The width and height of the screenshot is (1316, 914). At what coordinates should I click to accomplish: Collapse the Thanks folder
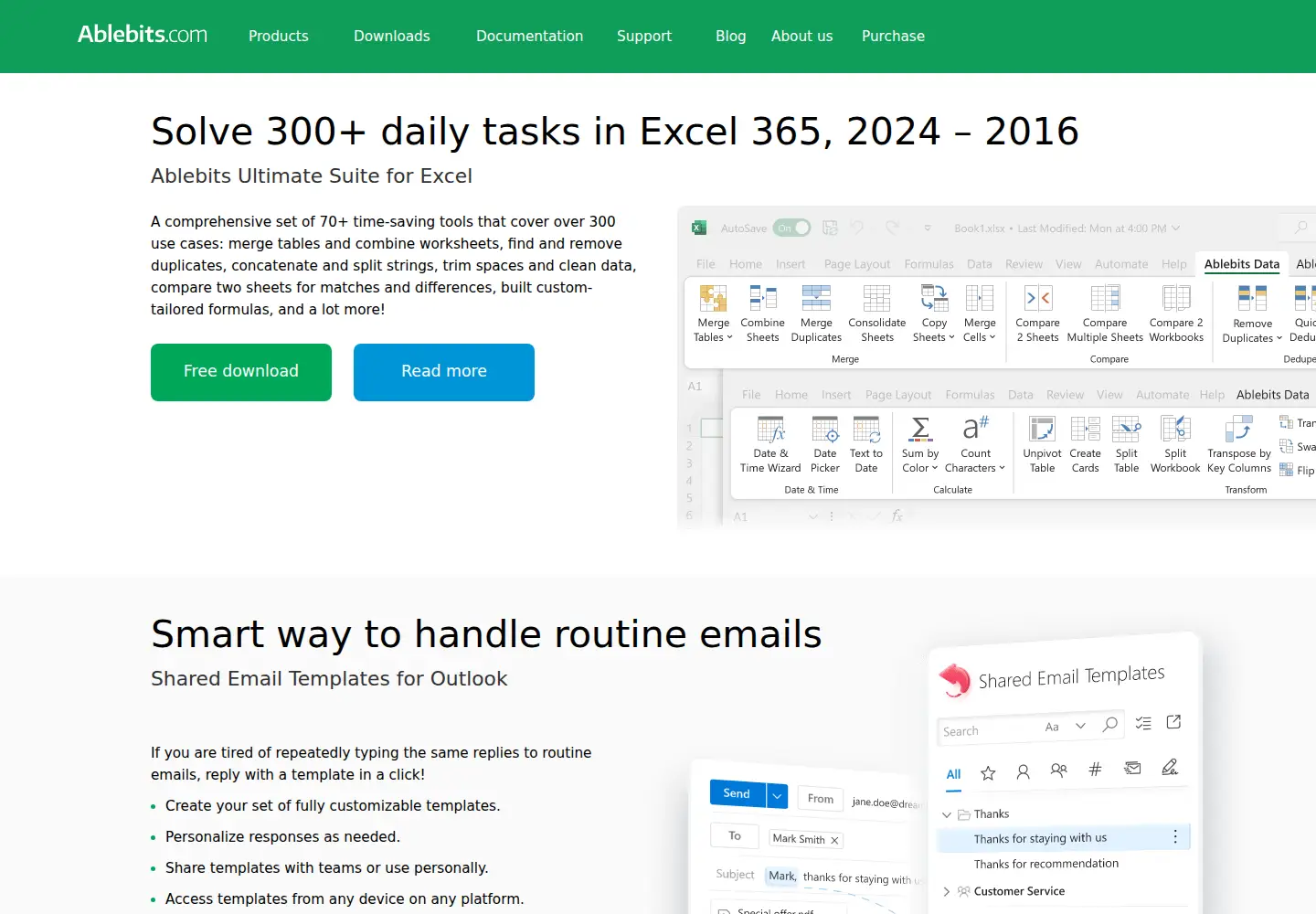pyautogui.click(x=947, y=814)
